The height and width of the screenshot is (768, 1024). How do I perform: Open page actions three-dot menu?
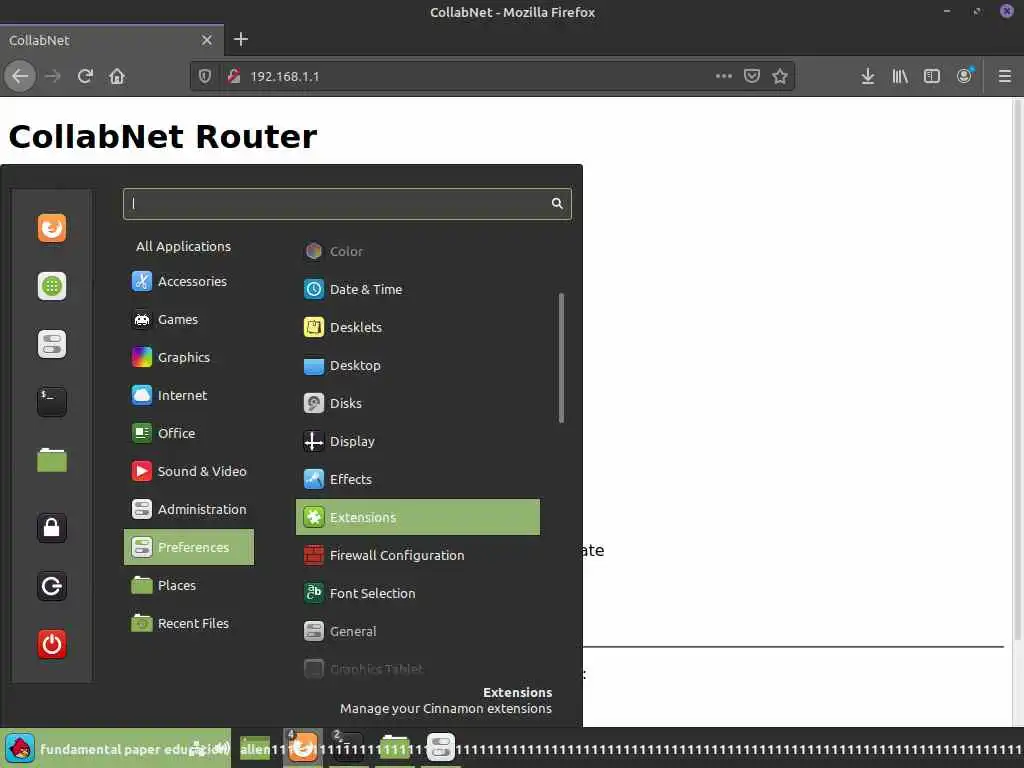click(x=724, y=76)
